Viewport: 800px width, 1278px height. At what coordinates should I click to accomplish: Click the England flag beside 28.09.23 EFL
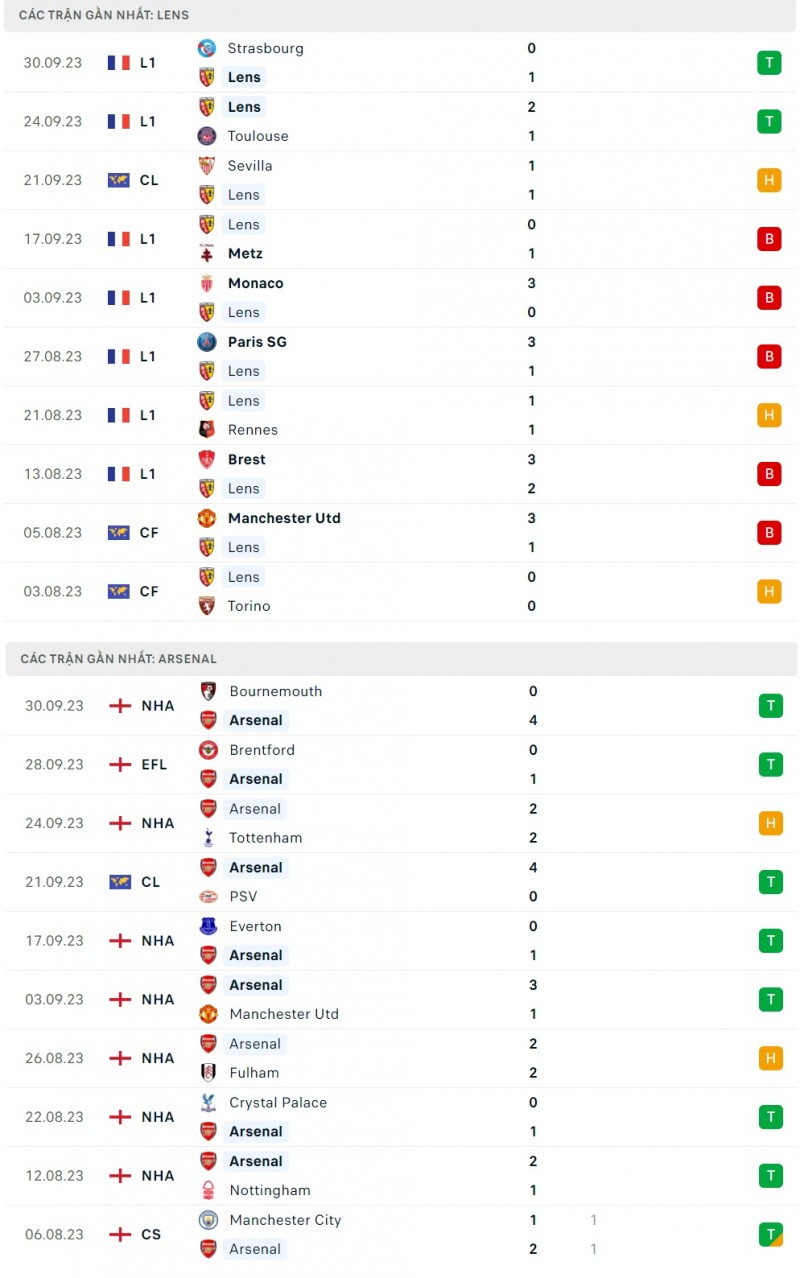pyautogui.click(x=120, y=765)
